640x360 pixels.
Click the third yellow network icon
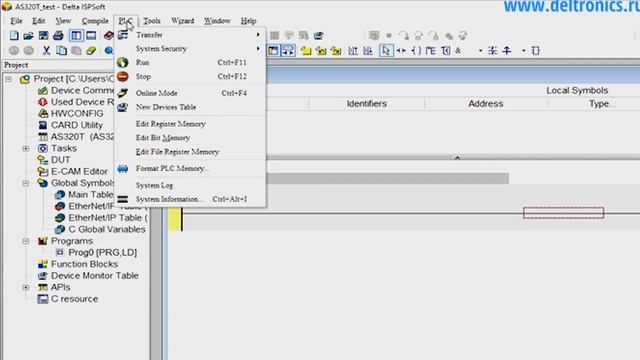tap(336, 51)
